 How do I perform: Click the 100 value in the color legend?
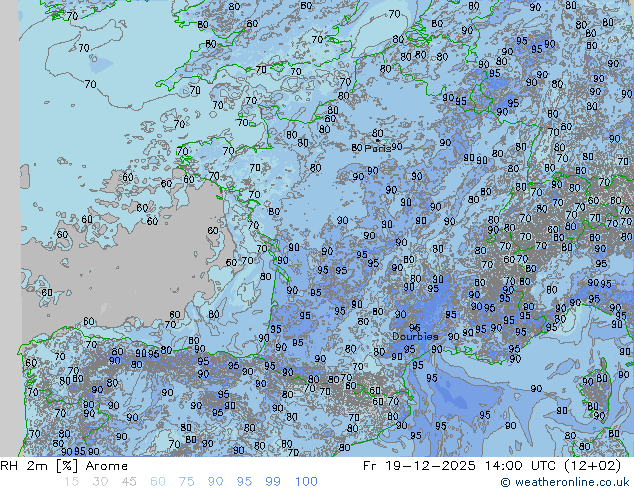pyautogui.click(x=306, y=482)
